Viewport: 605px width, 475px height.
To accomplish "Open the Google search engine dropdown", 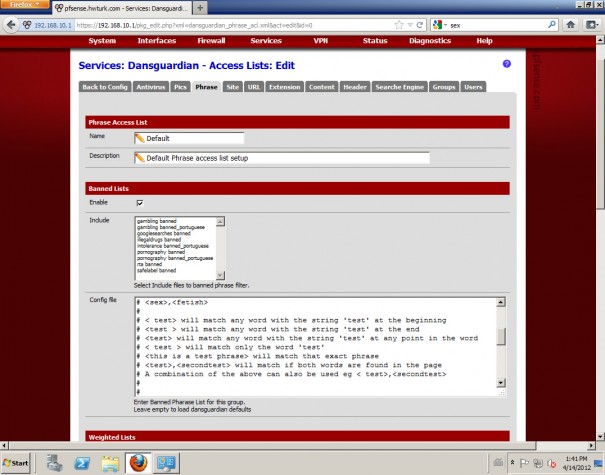I will click(x=439, y=25).
